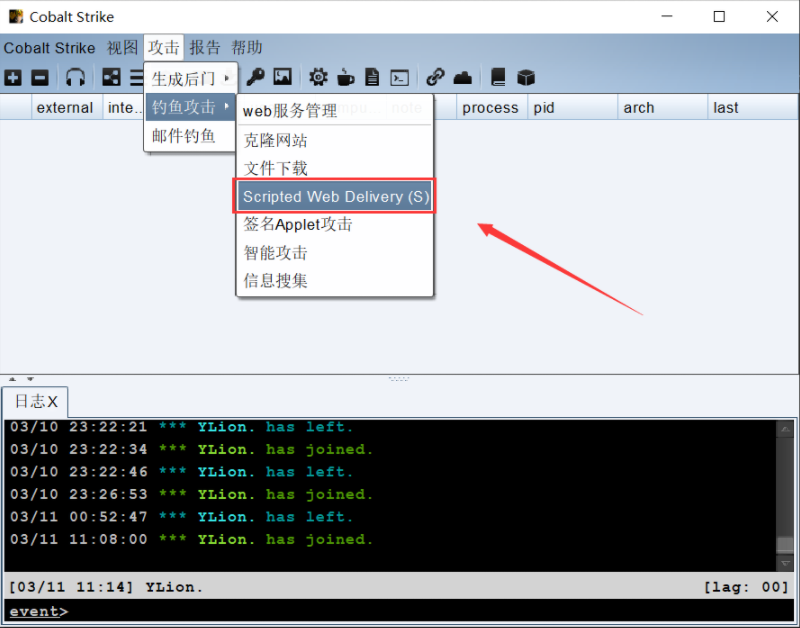
Task: Click log line 03/11 11:08:00 YLion has joined
Action: coord(191,539)
